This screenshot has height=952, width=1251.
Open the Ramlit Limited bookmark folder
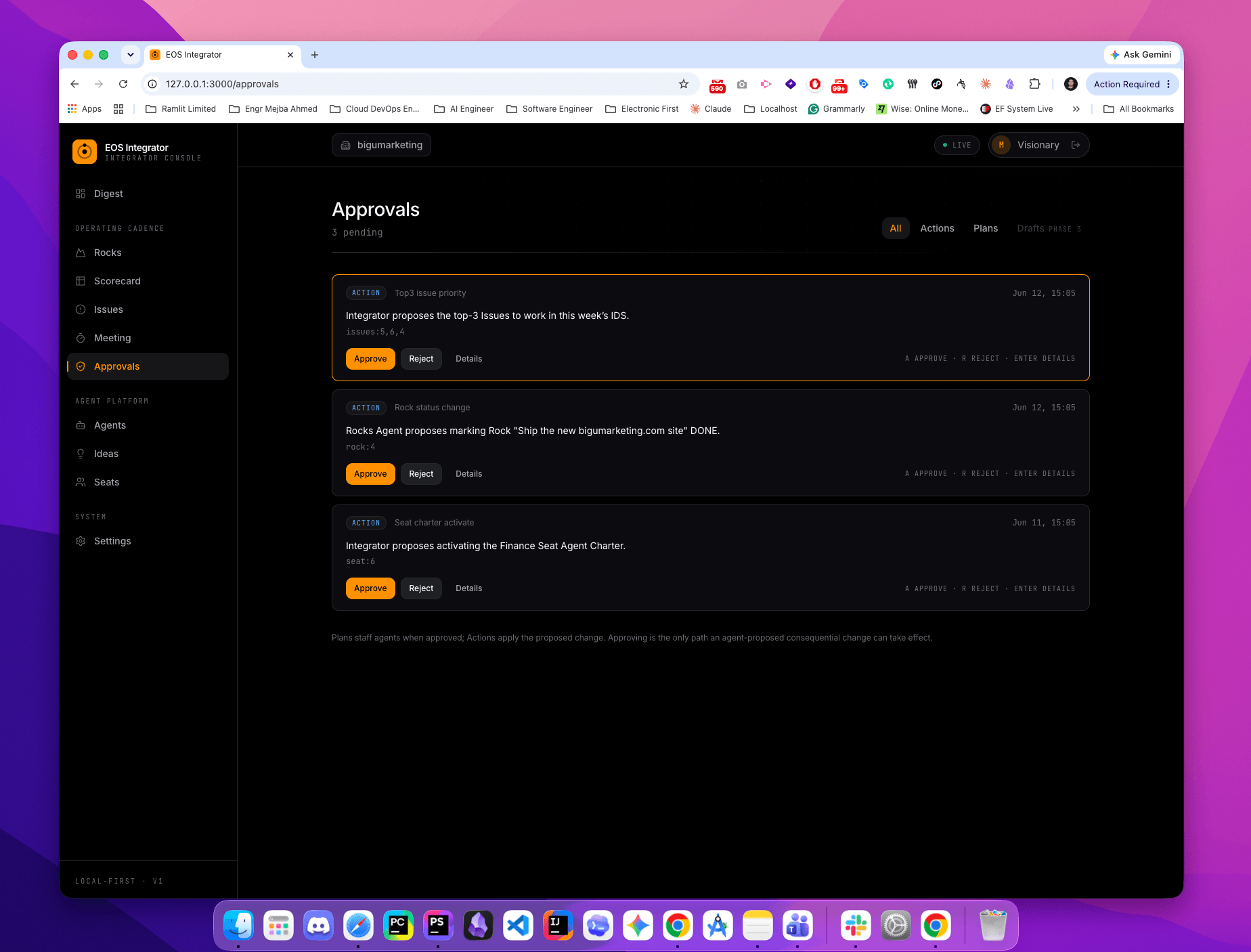[181, 109]
